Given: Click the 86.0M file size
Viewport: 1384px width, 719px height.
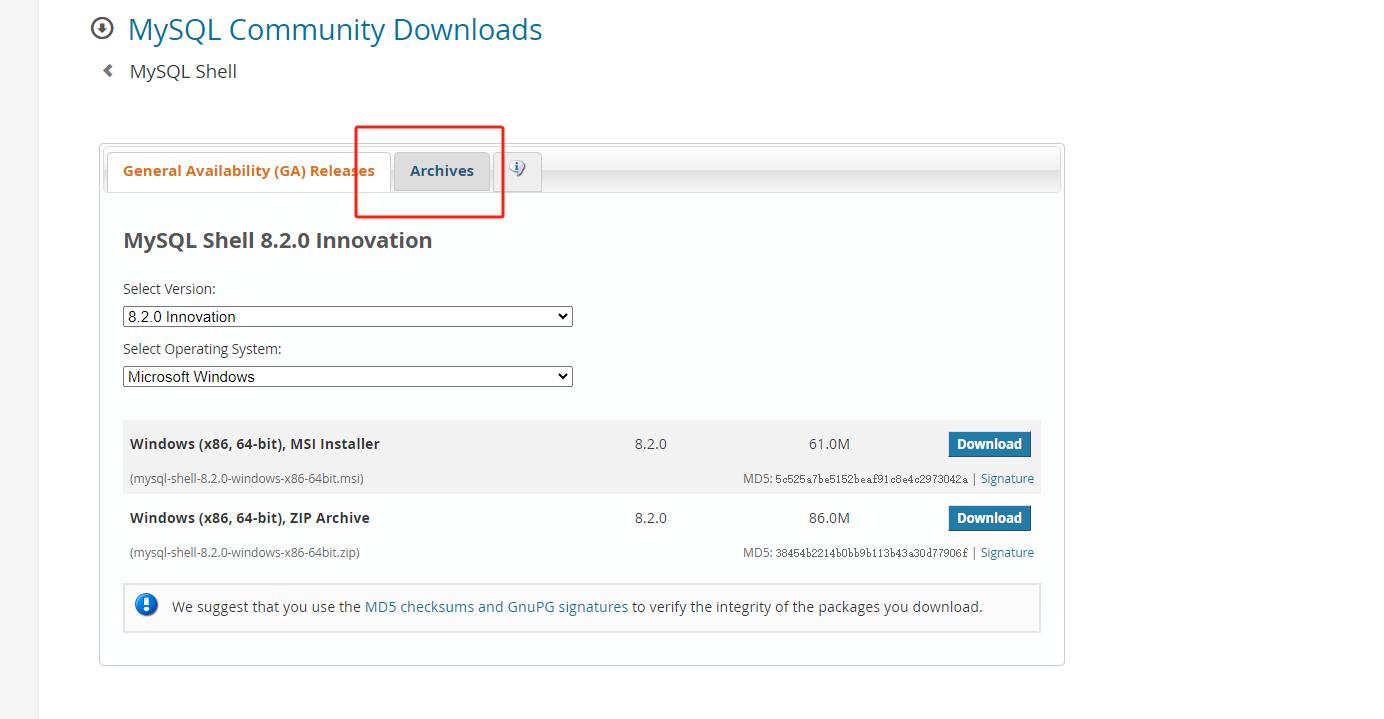Looking at the screenshot, I should coord(829,518).
